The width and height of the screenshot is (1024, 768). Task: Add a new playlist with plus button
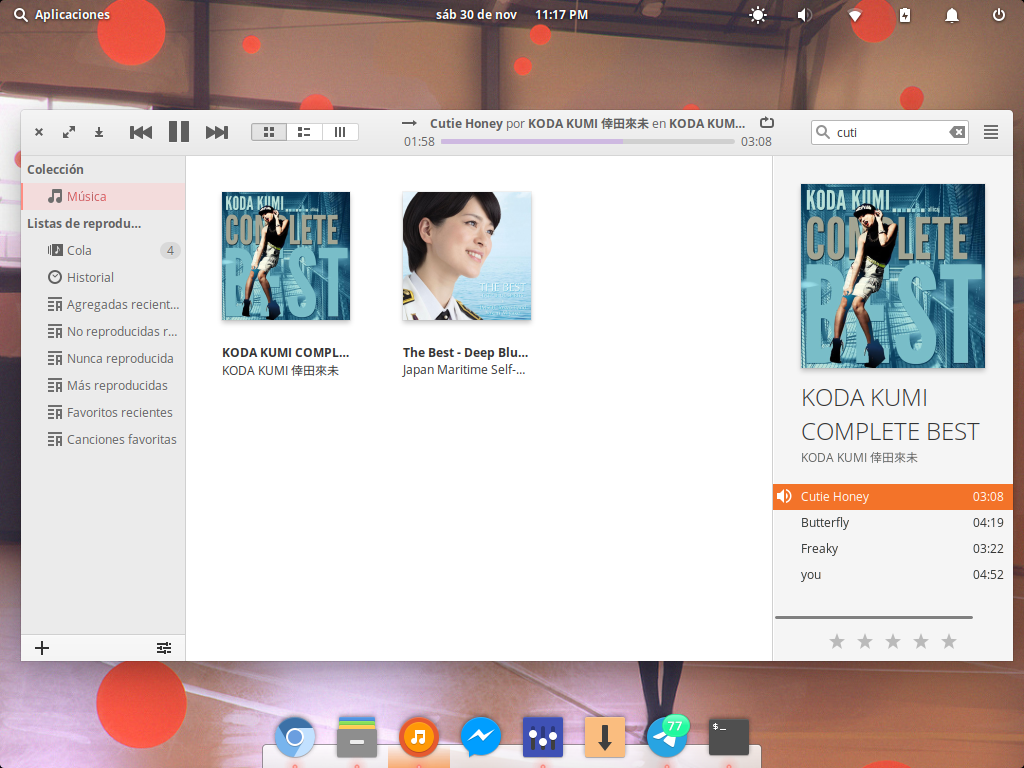click(42, 648)
